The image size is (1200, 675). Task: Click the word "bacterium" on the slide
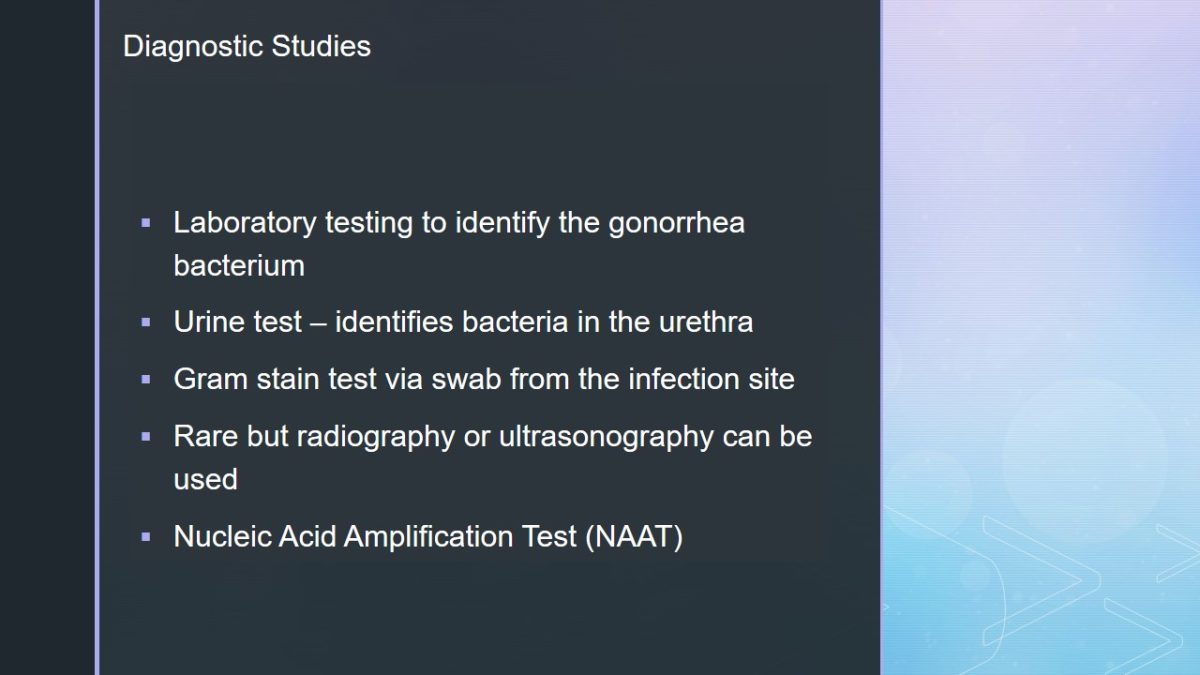239,265
